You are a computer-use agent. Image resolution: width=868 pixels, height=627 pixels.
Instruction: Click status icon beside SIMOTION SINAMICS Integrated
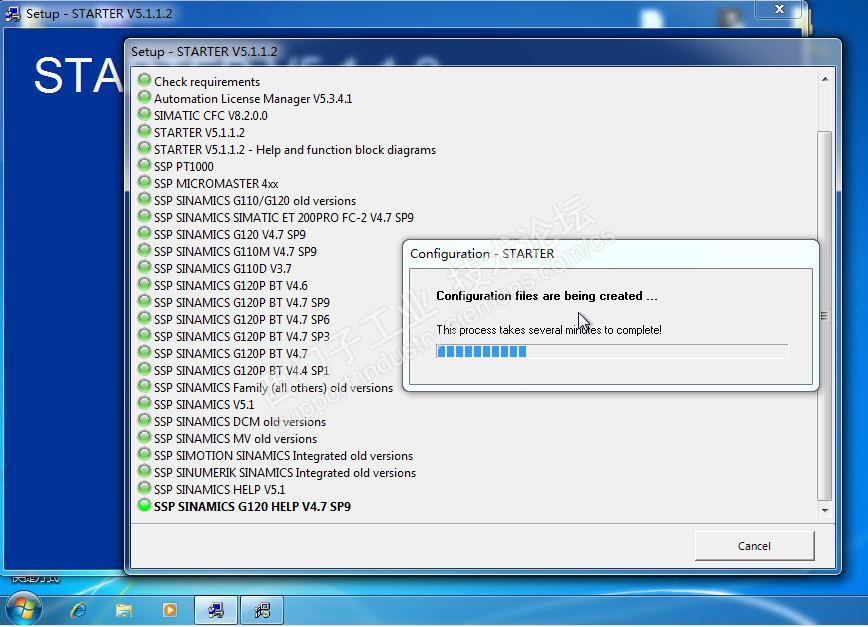click(x=144, y=455)
